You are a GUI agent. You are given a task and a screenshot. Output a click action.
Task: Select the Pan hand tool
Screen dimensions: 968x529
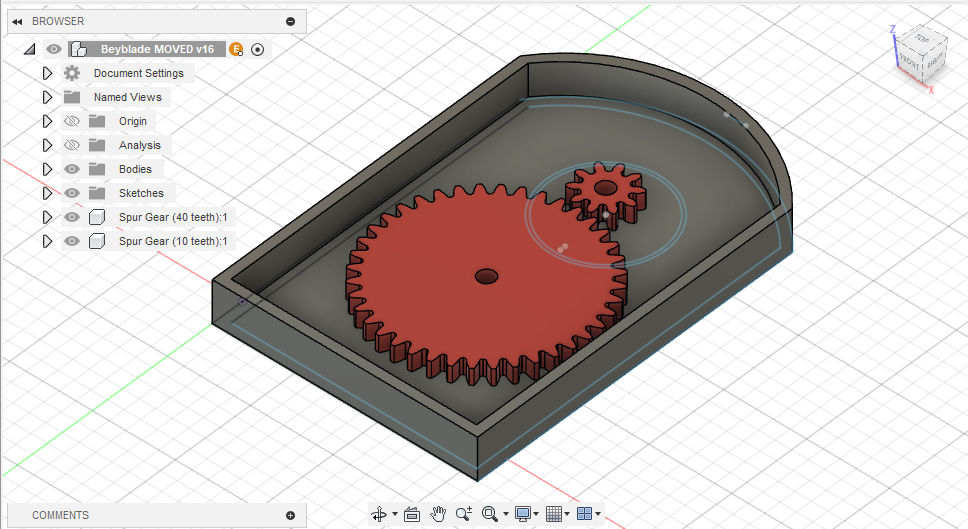438,514
